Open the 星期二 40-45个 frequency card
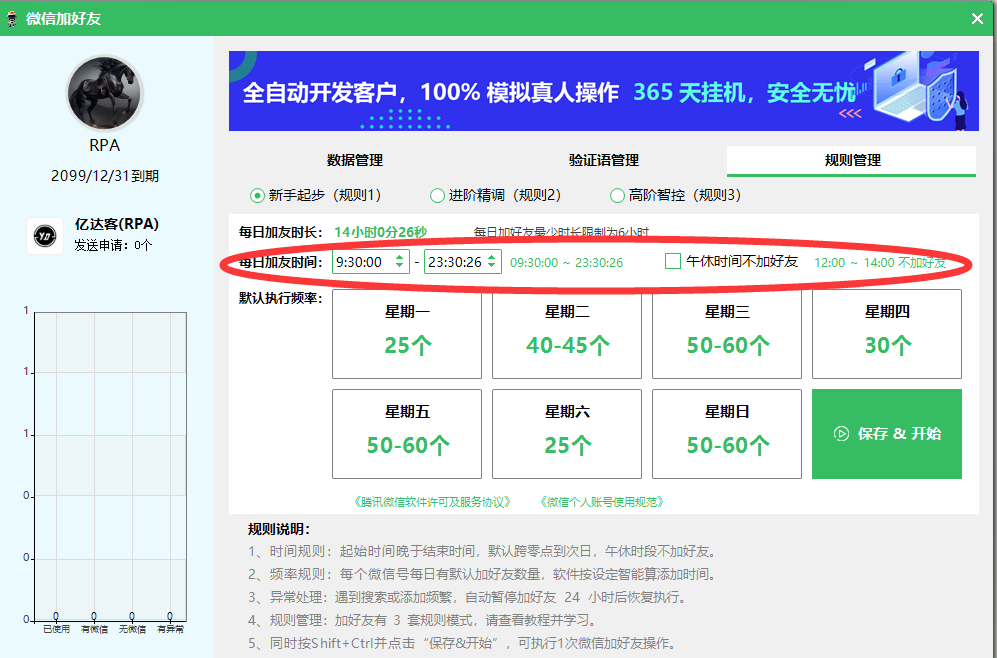The image size is (997, 658). (x=567, y=334)
